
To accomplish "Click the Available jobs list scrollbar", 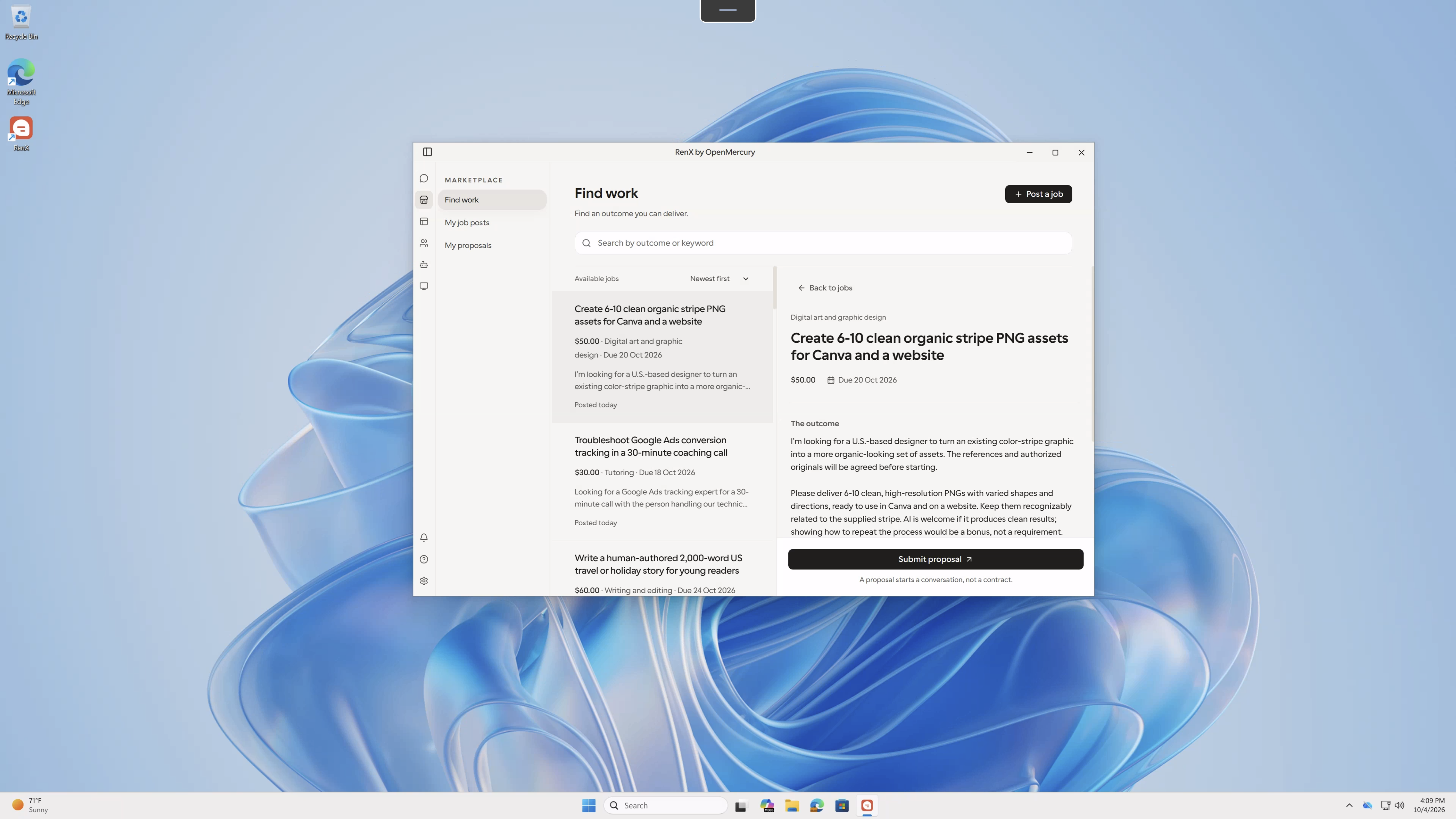I will (x=774, y=288).
